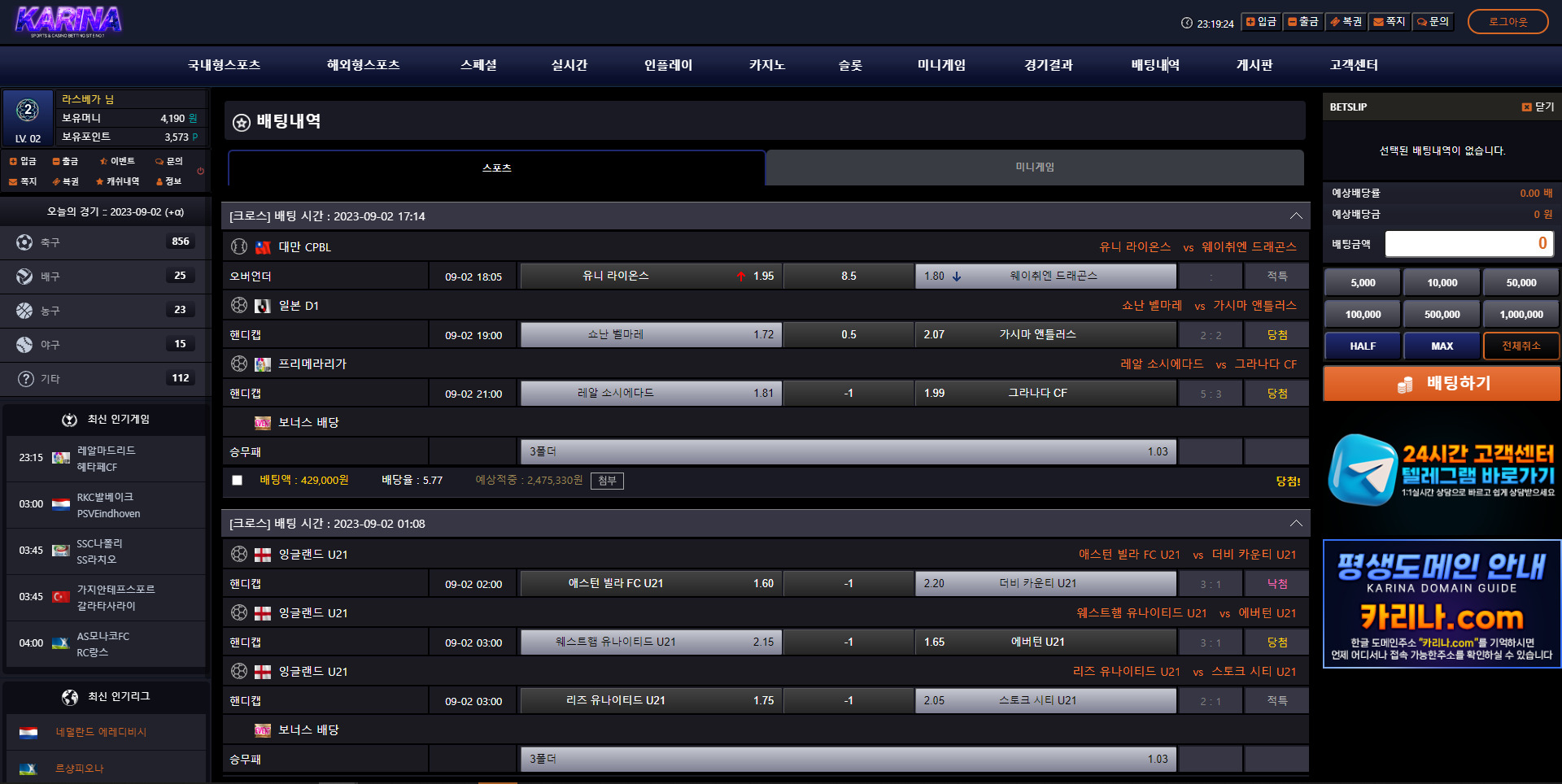
Task: Select the 10,000 bet amount button
Action: pyautogui.click(x=1442, y=283)
